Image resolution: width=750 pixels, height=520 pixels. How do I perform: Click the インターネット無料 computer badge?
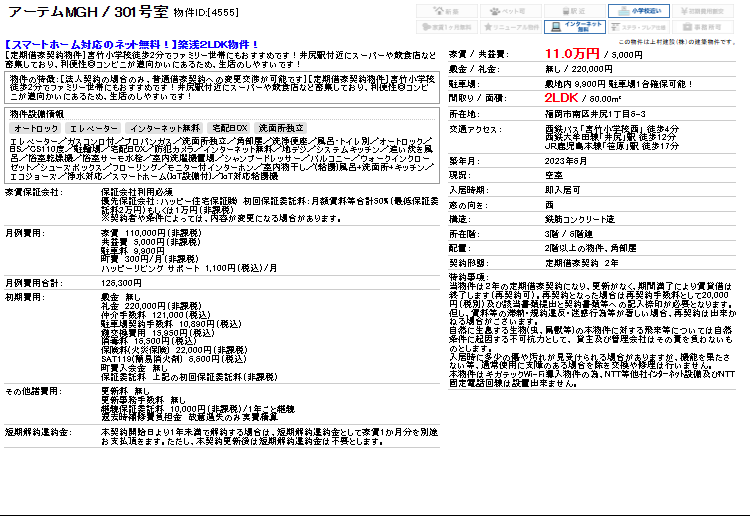click(x=575, y=27)
